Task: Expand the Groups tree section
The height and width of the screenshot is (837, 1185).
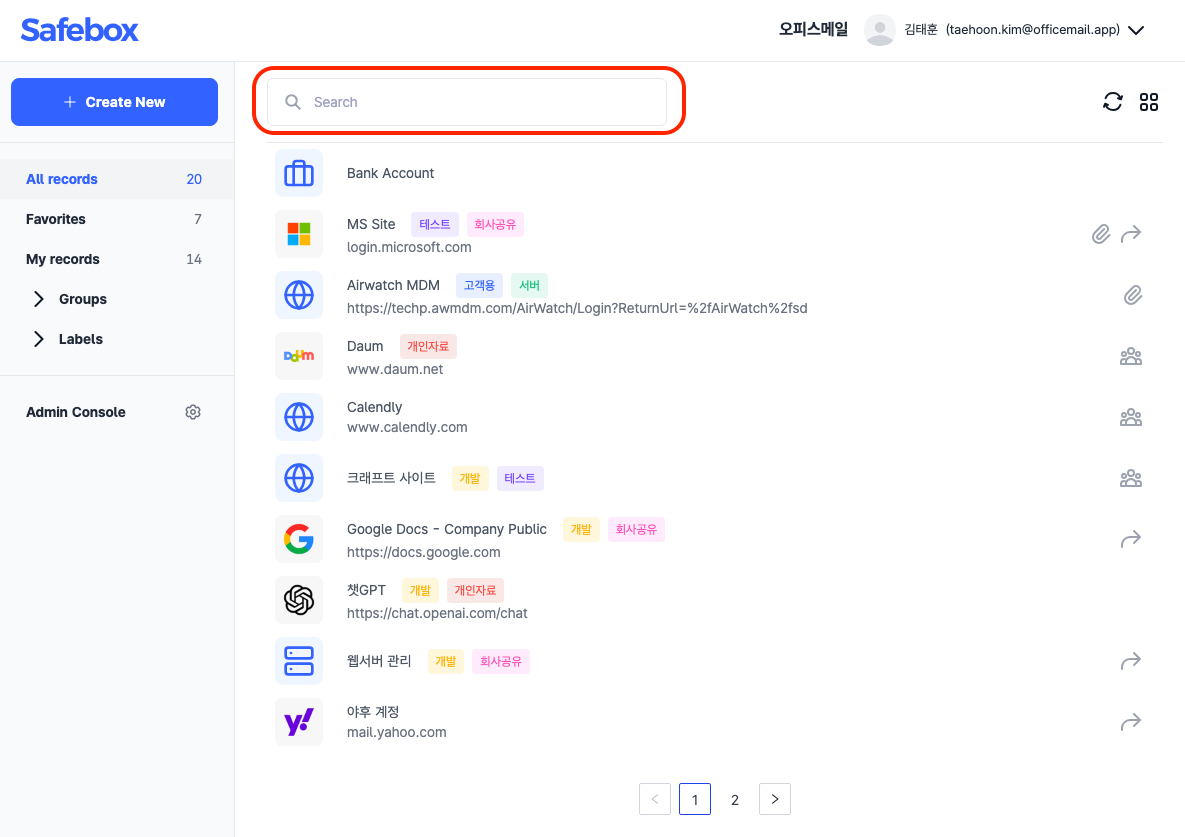Action: coord(39,299)
